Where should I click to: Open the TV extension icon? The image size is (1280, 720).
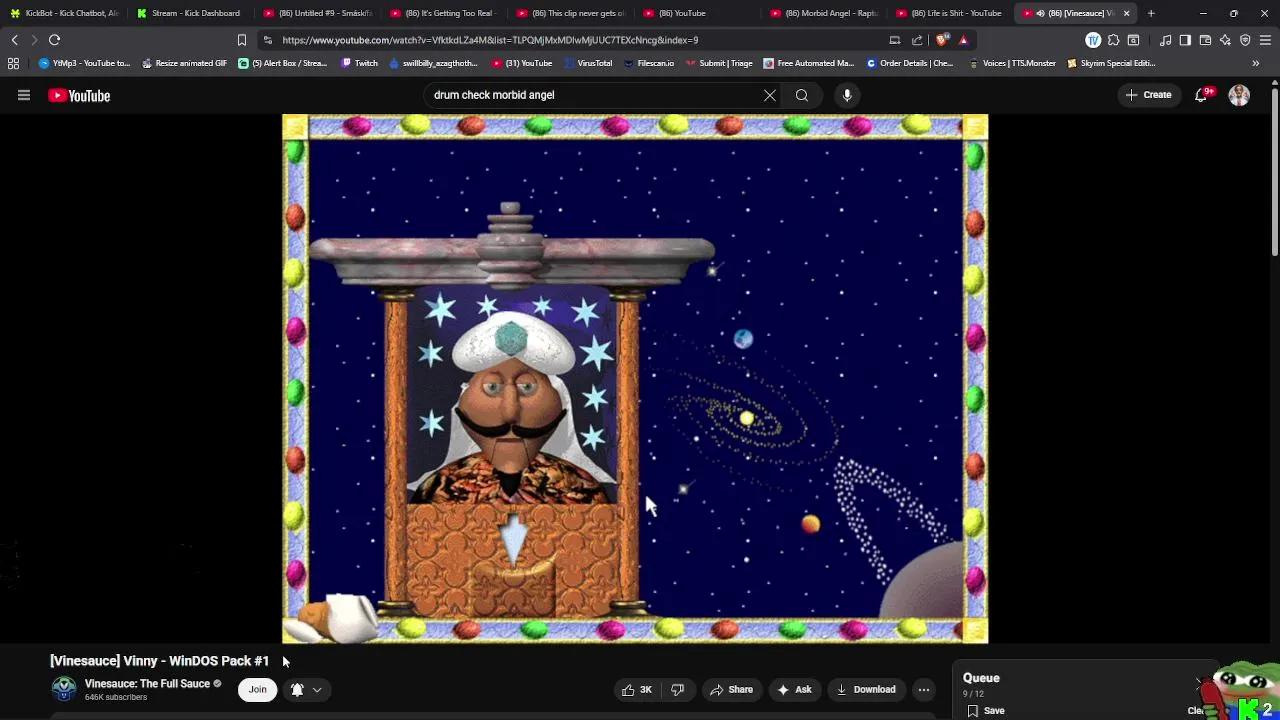coord(1093,40)
